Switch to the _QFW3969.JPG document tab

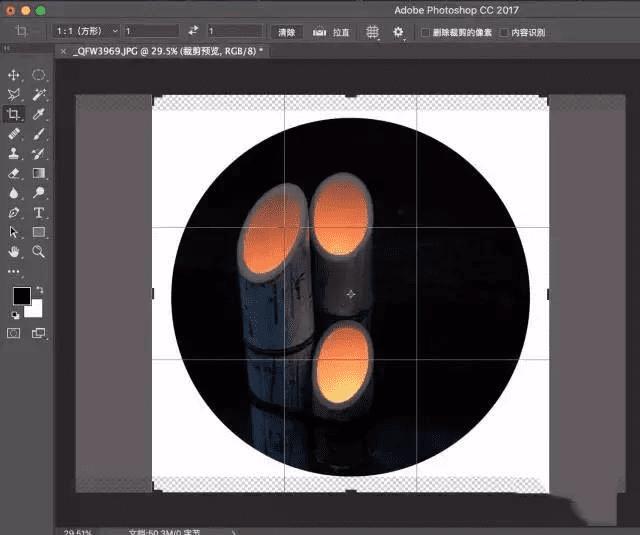166,50
